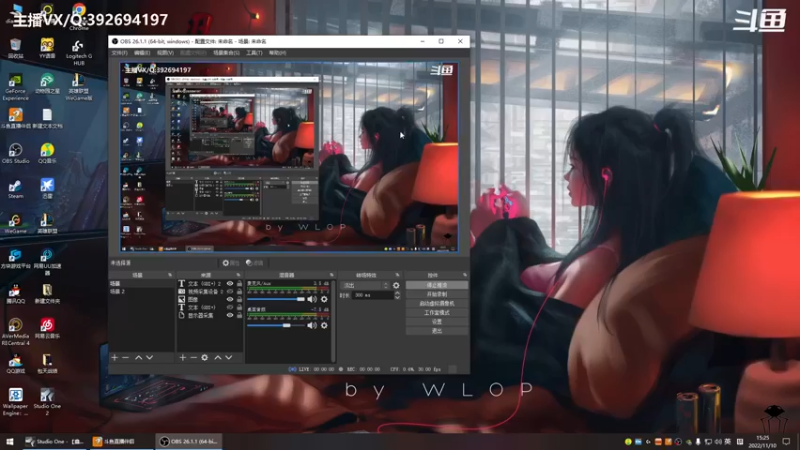Toggle visibility of the 文本 (GDI+) source
This screenshot has height=450, width=800.
230,307
